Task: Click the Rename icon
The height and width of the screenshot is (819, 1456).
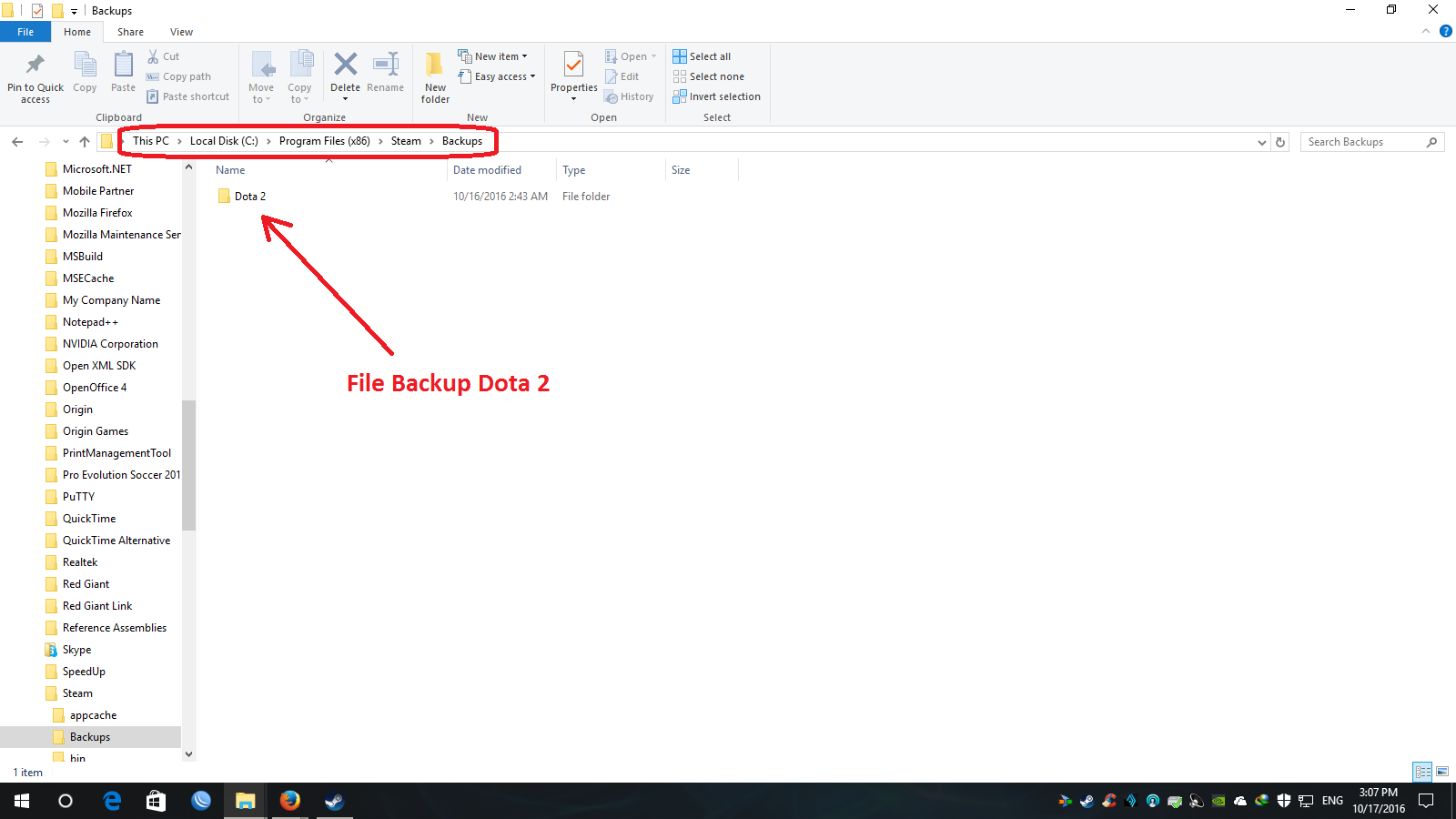Action: [386, 64]
